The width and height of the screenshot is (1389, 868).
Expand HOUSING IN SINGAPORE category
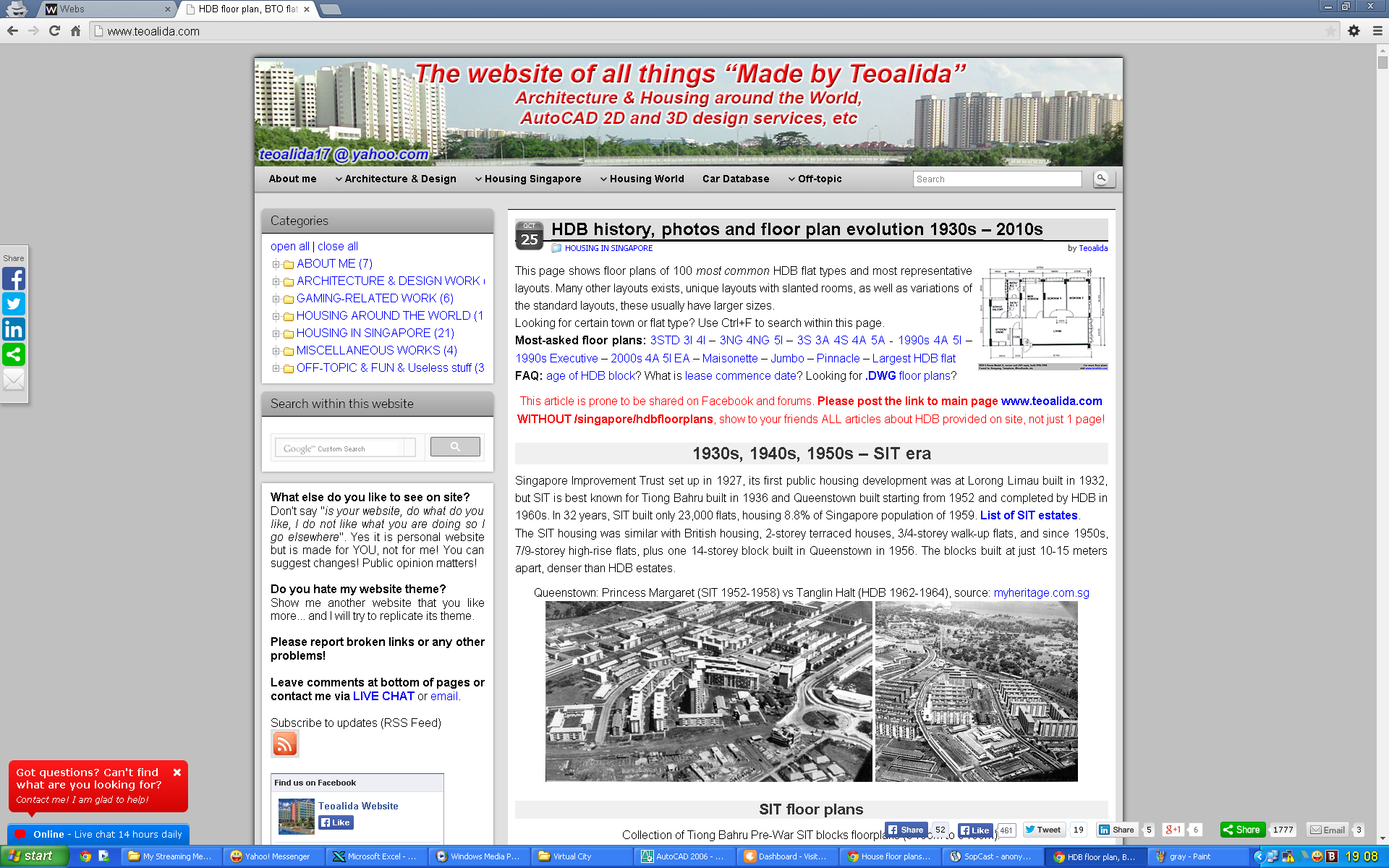(276, 333)
